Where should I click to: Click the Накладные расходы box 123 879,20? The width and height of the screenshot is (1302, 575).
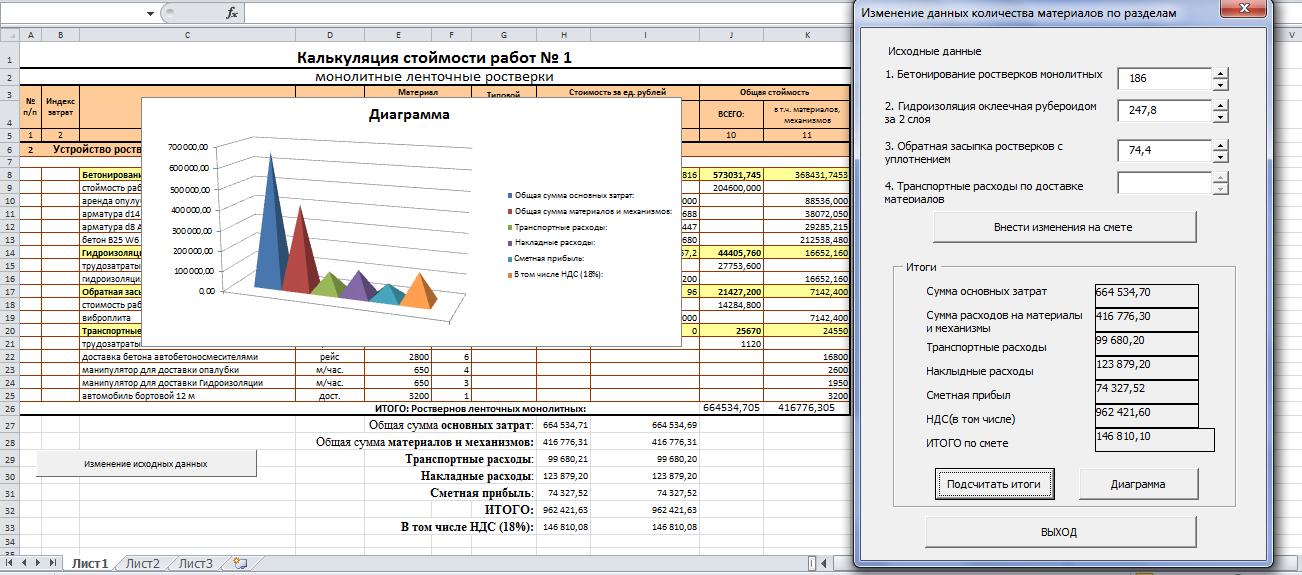1147,367
